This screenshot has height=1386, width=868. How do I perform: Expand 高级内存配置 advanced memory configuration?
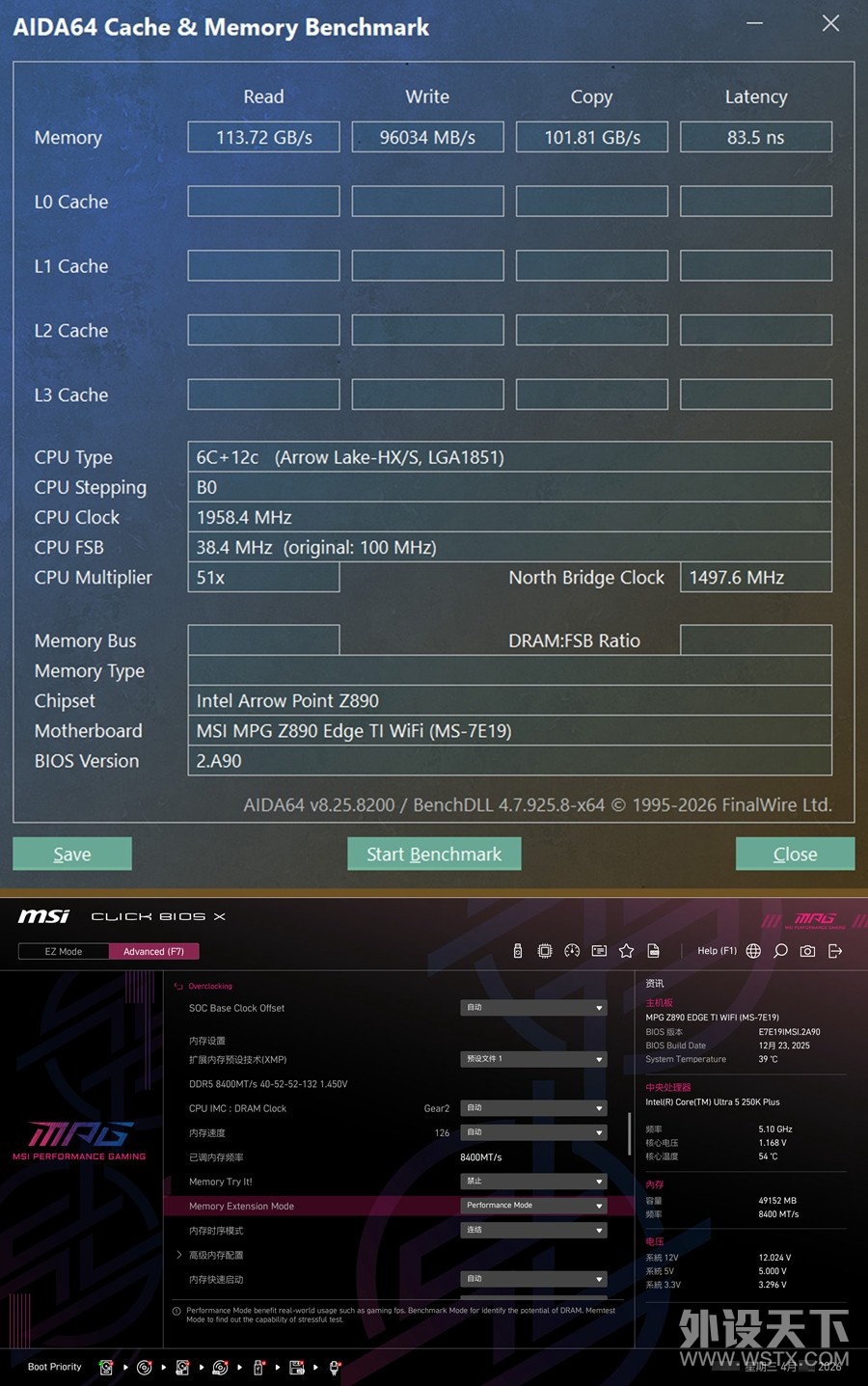(179, 1255)
